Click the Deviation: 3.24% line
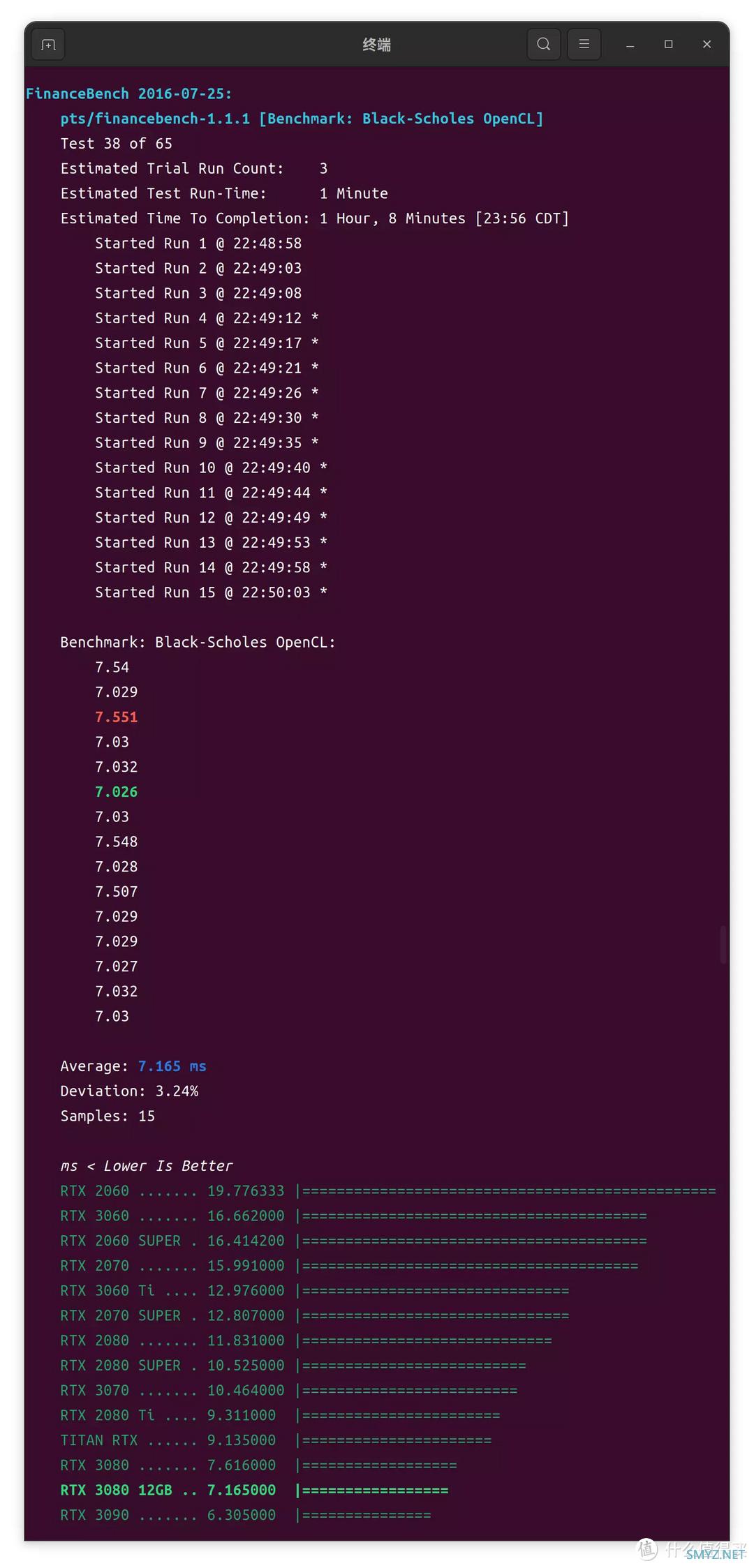This screenshot has height=1568, width=754. coord(129,1091)
